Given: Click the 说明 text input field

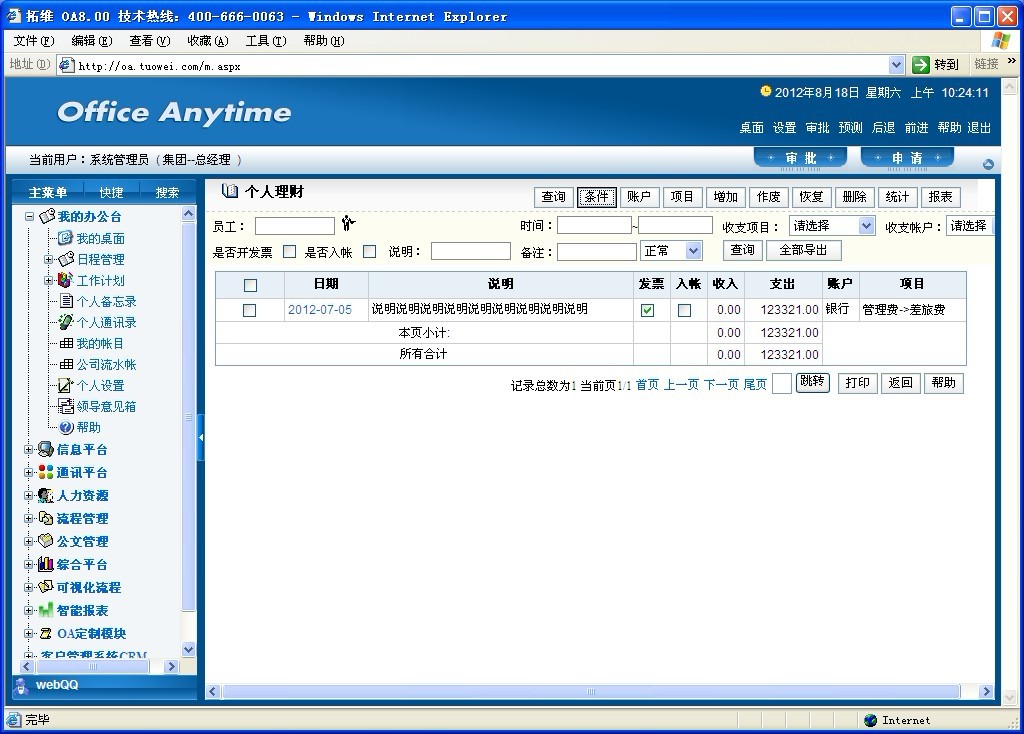Looking at the screenshot, I should click(x=470, y=251).
